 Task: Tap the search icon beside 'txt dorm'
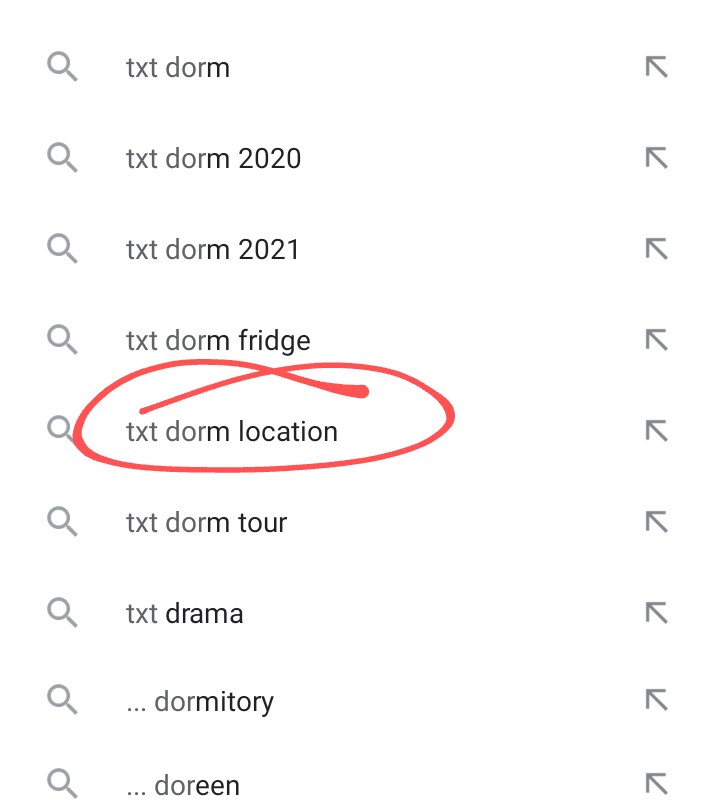(62, 66)
